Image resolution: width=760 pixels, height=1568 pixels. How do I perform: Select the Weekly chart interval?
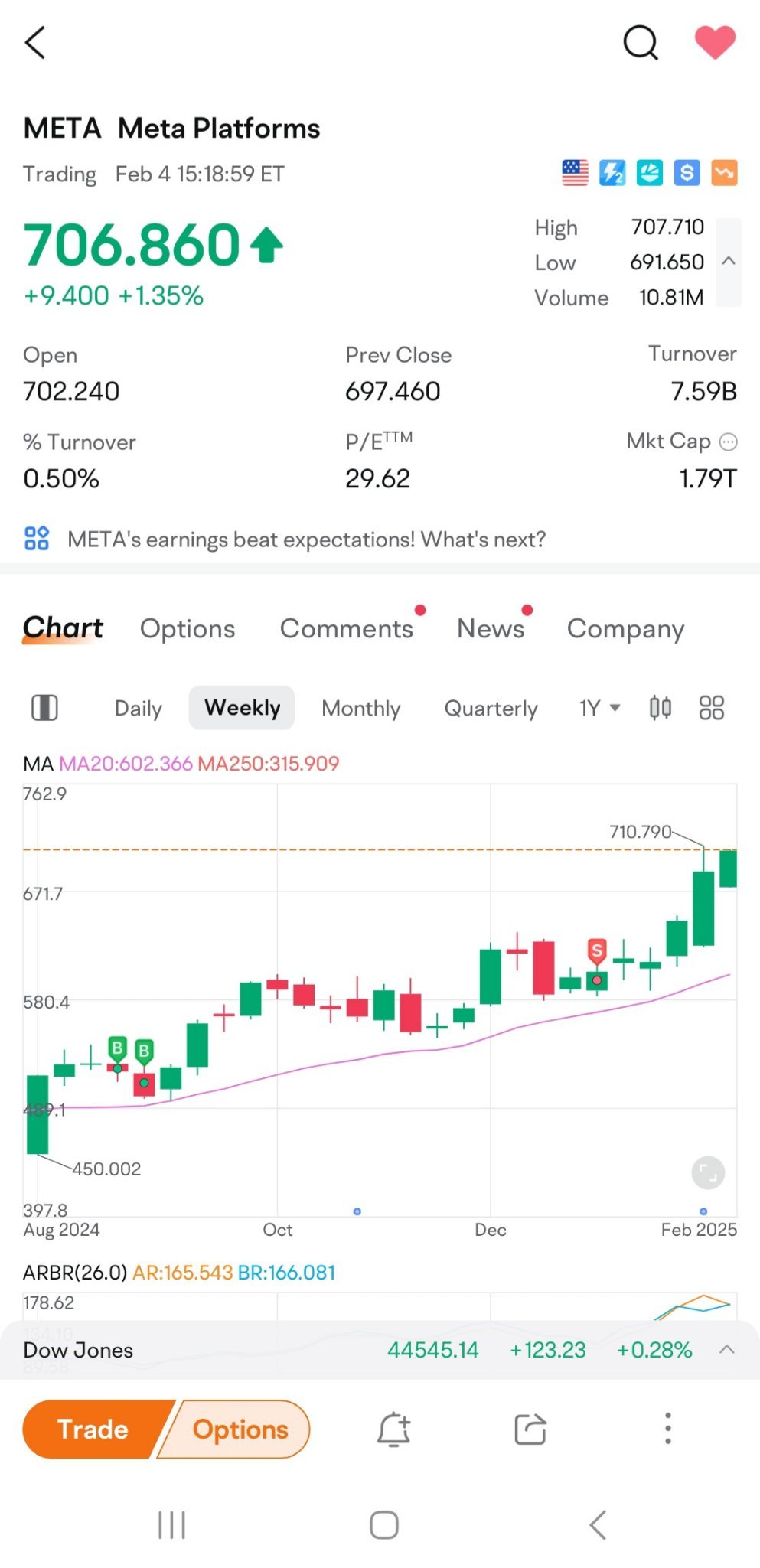pyautogui.click(x=242, y=708)
